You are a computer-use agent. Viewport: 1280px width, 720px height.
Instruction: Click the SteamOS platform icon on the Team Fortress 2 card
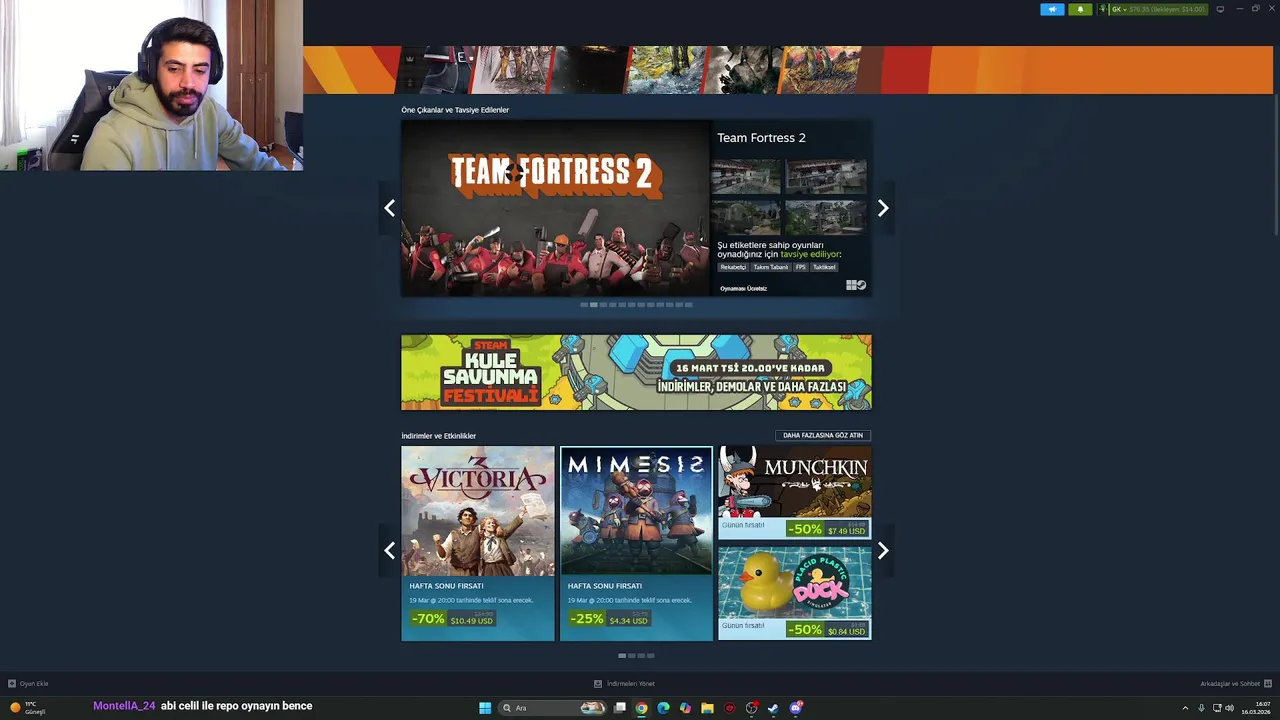861,285
